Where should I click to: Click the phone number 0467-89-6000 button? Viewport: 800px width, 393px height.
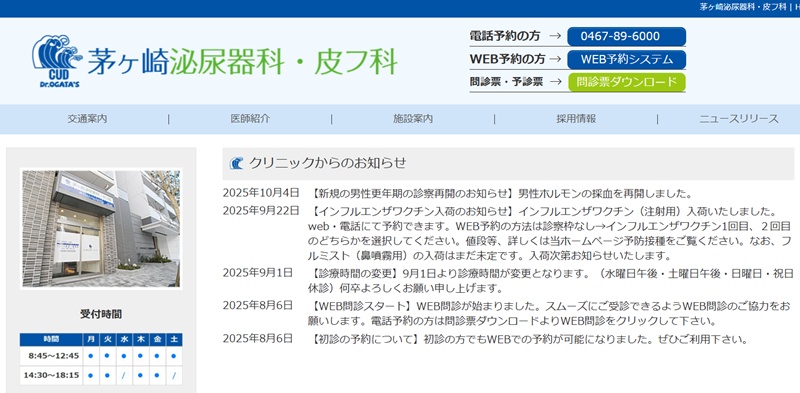coord(627,37)
